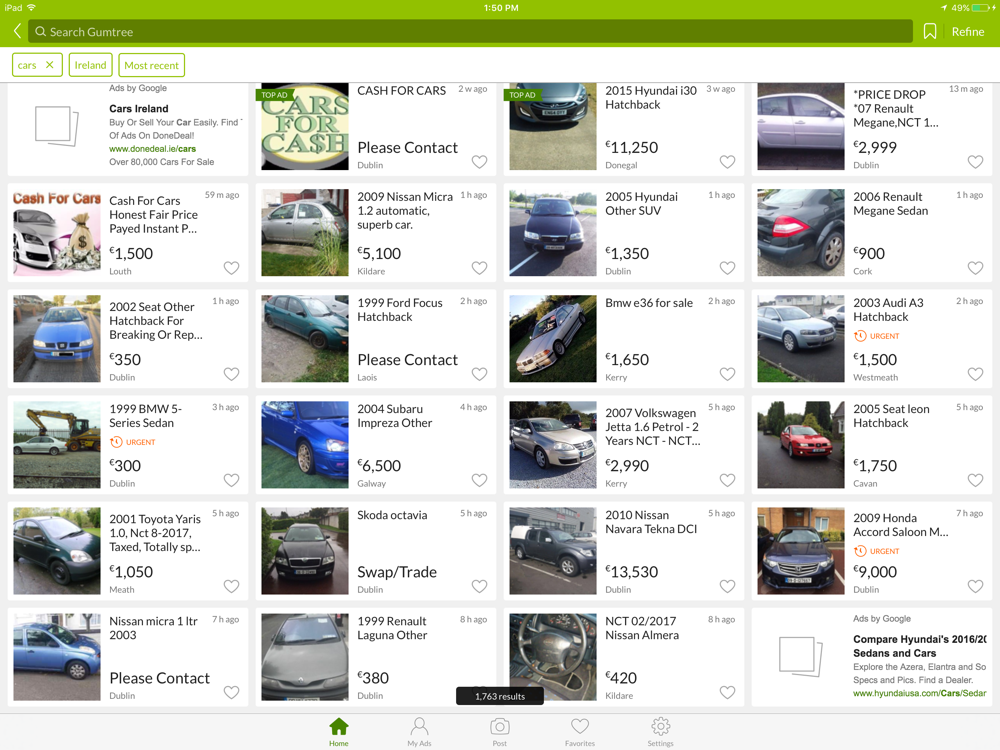Select the €13,530 Nissan Navara price

[631, 572]
